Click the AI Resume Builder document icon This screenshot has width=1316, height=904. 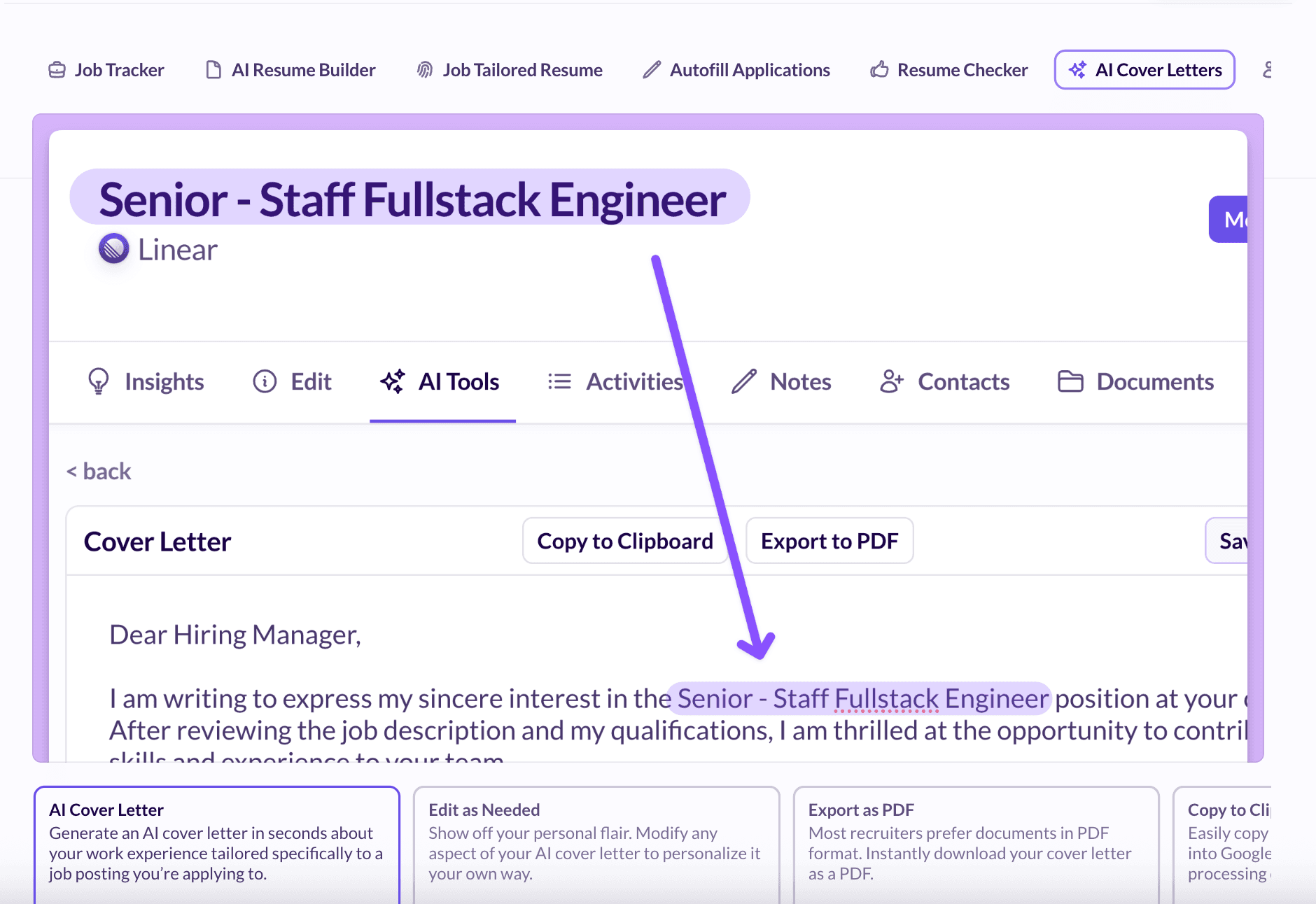213,70
